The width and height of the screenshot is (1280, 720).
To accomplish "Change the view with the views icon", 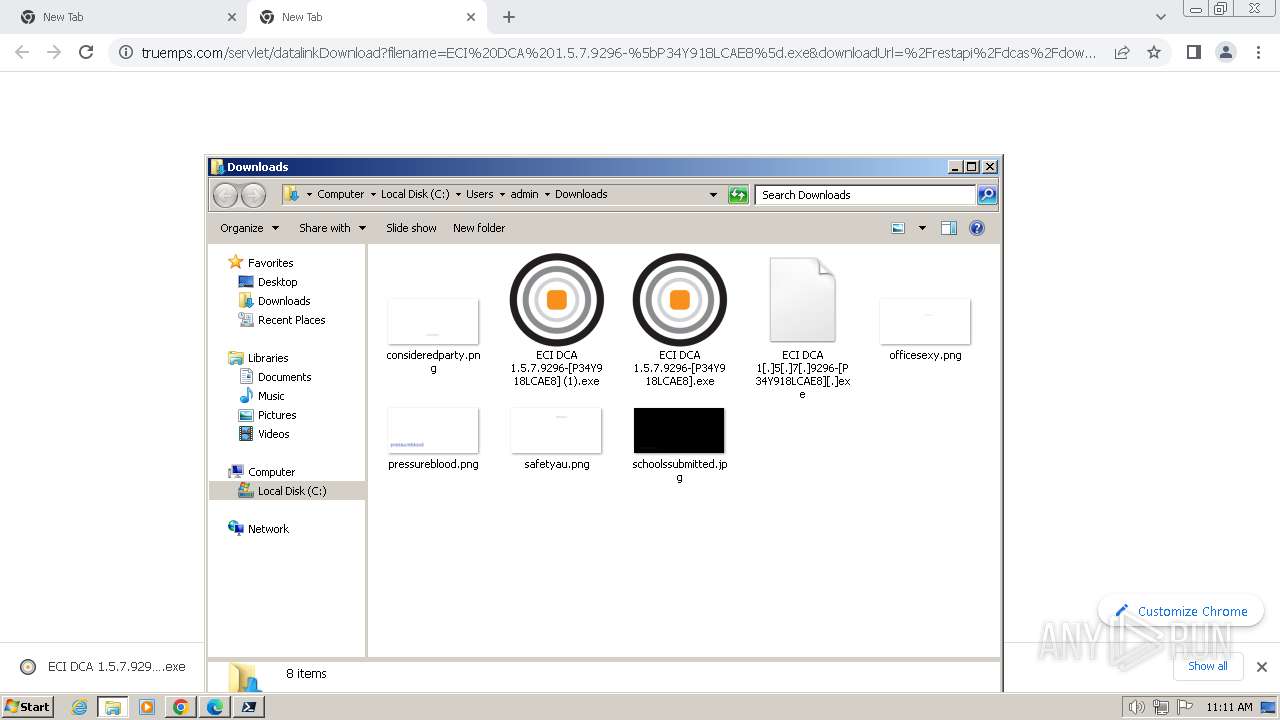I will click(898, 228).
